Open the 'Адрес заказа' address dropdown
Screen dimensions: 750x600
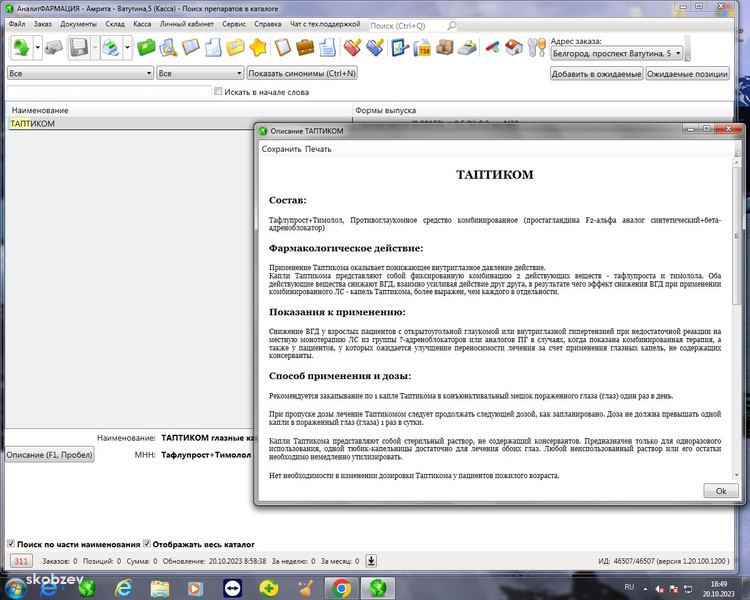point(681,53)
